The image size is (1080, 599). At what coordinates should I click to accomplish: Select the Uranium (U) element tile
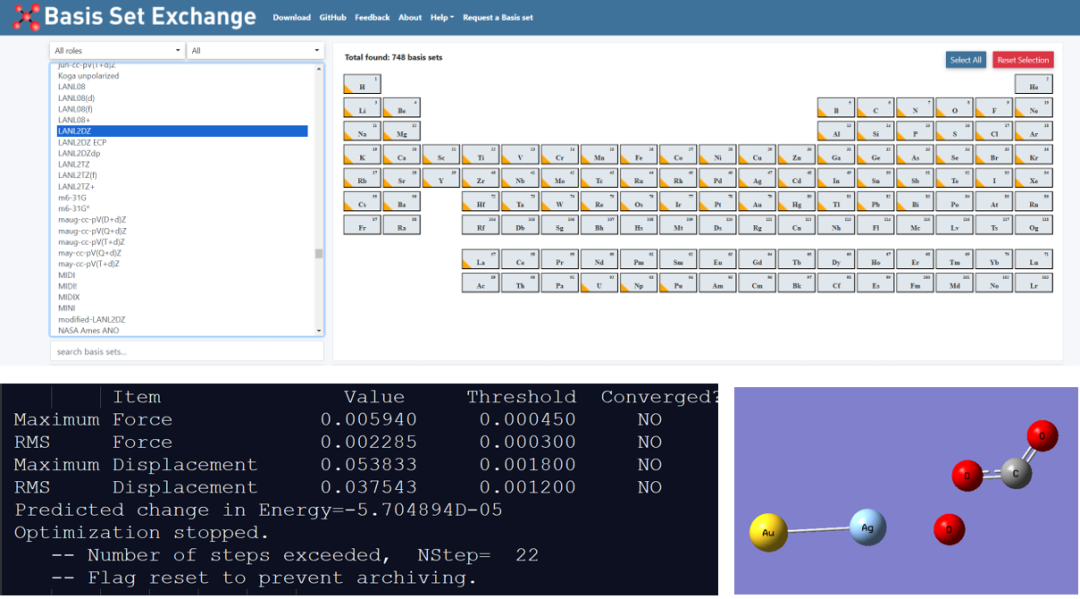pos(599,284)
